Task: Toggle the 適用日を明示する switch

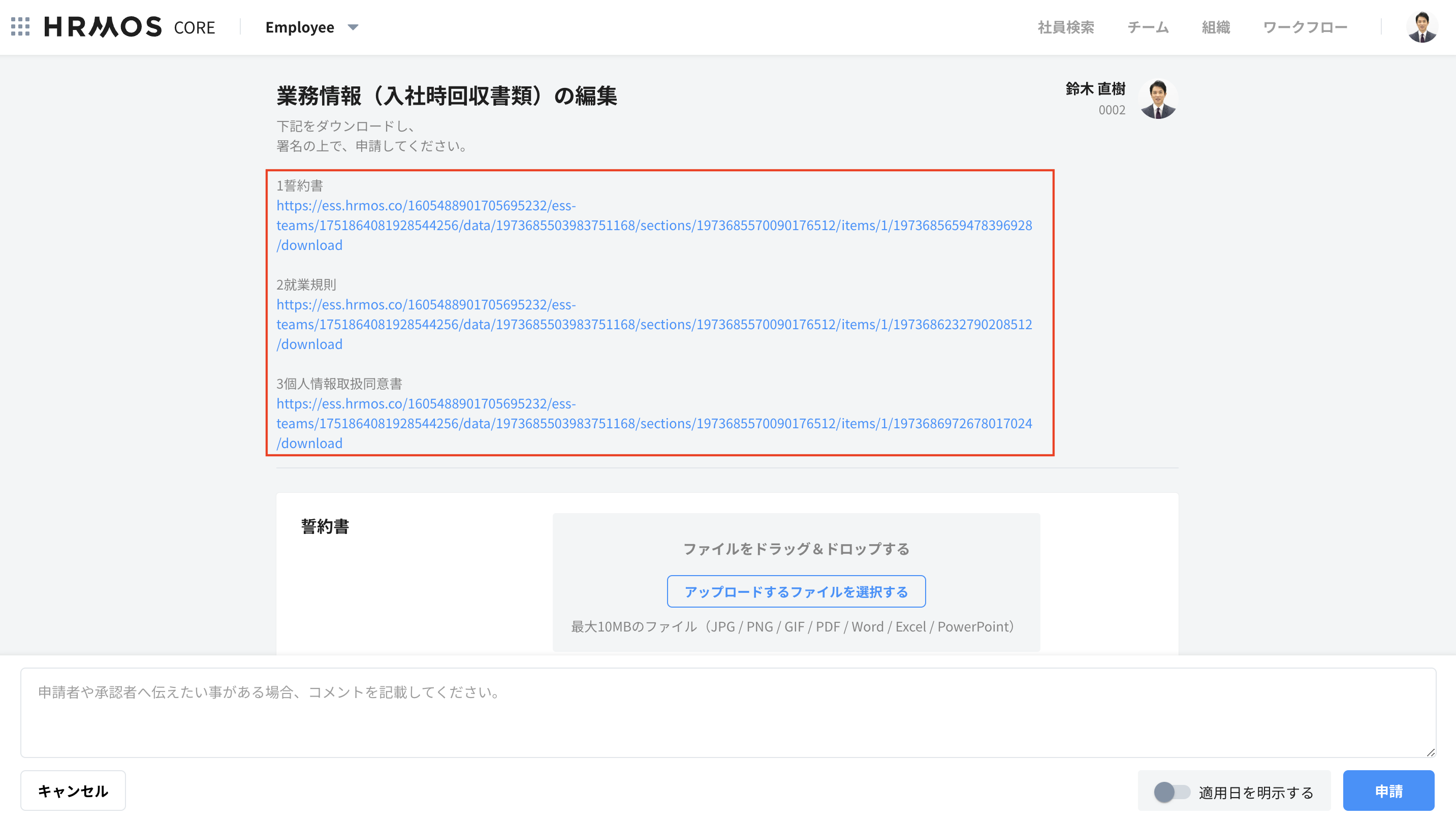Action: point(1171,792)
